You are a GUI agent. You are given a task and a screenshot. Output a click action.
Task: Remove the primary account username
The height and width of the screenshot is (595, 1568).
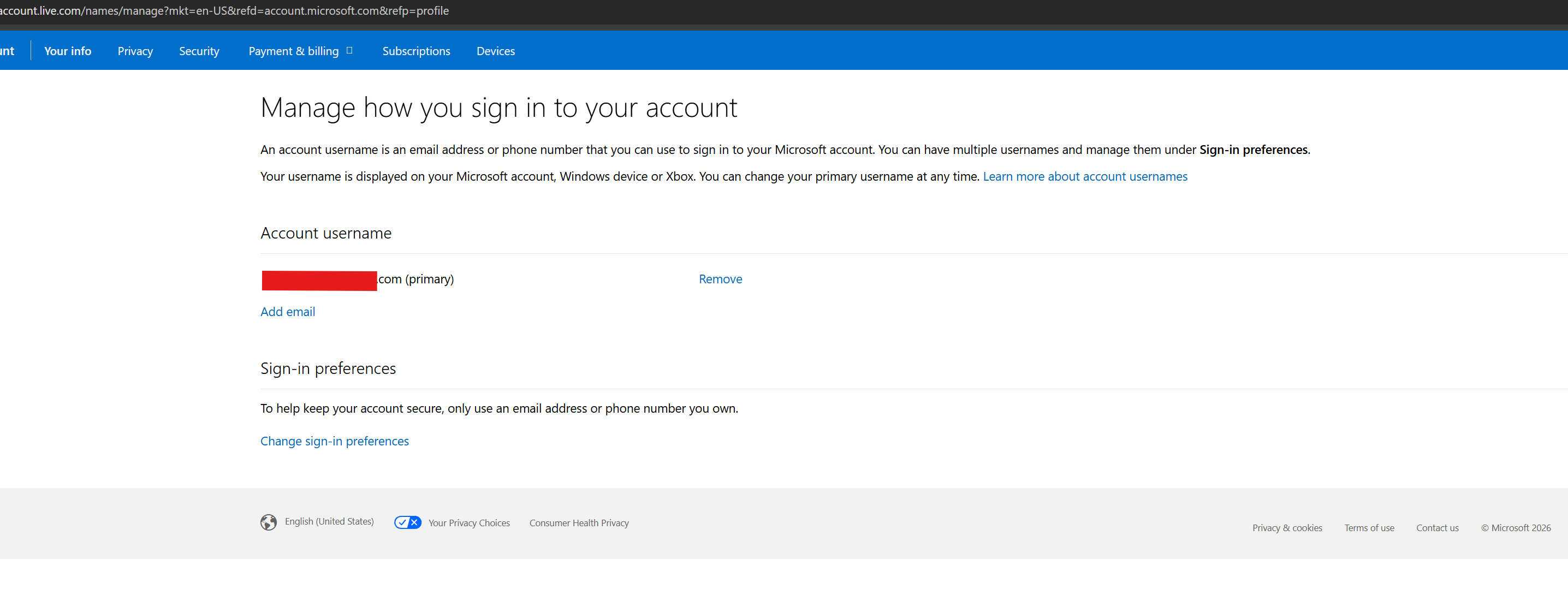tap(720, 278)
